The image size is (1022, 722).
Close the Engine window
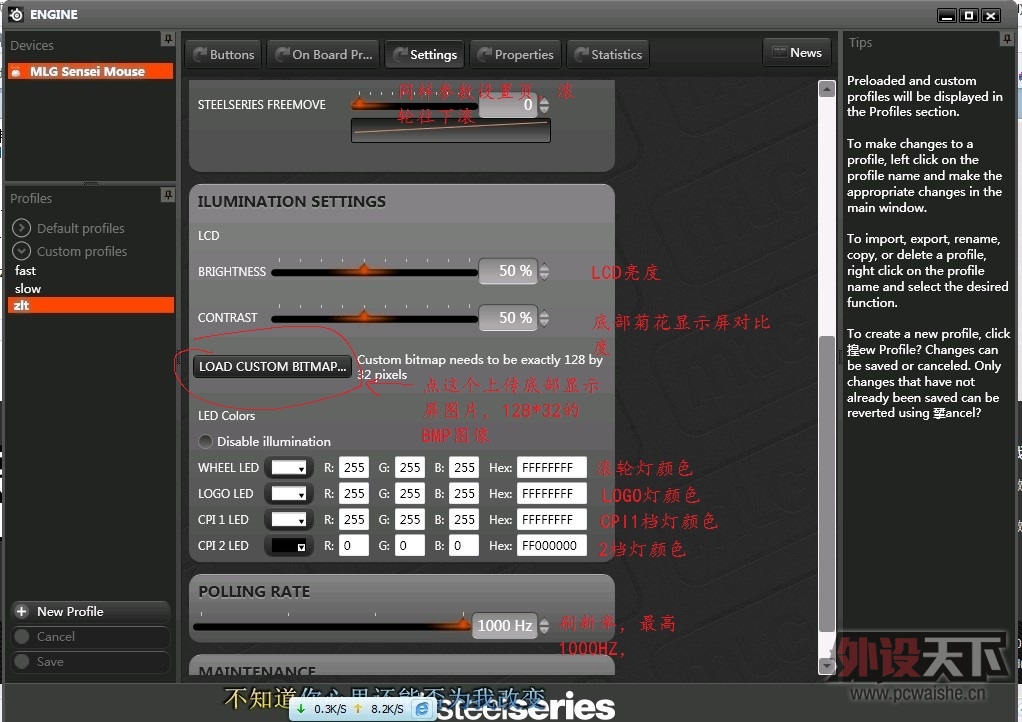click(991, 15)
